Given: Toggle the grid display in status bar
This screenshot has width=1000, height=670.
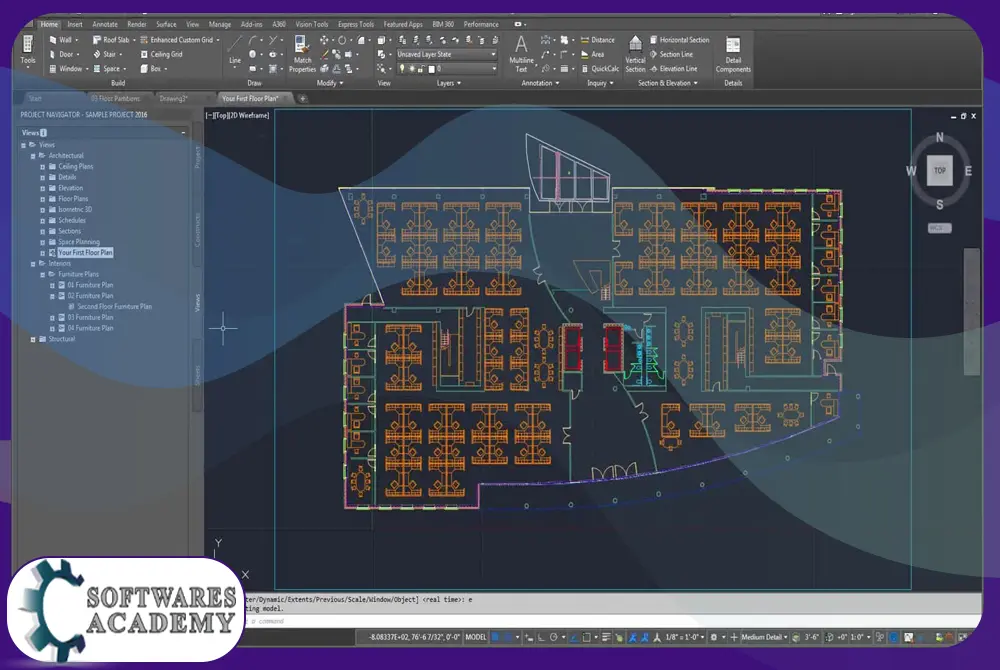Looking at the screenshot, I should tap(496, 637).
